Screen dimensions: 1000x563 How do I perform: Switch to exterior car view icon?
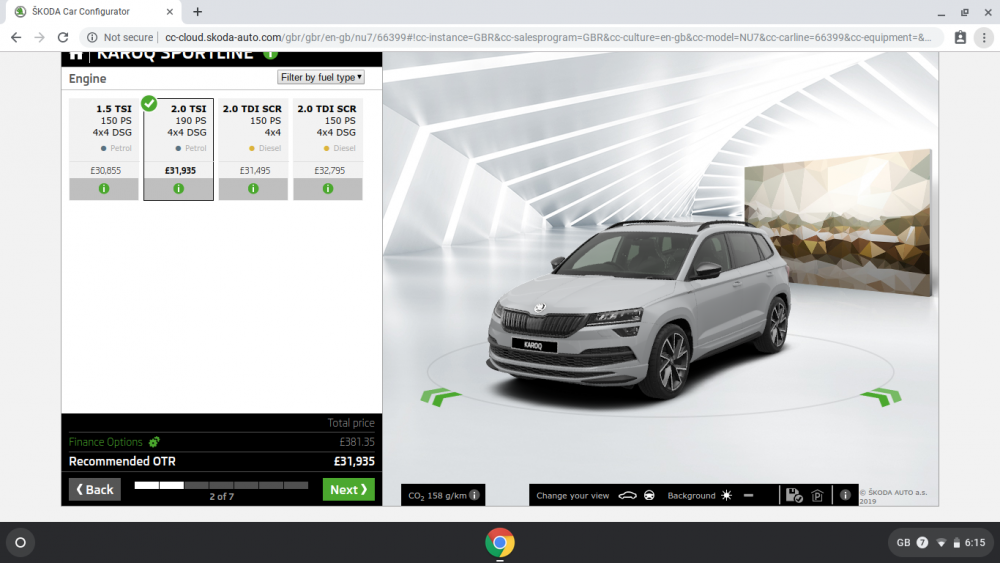[628, 495]
